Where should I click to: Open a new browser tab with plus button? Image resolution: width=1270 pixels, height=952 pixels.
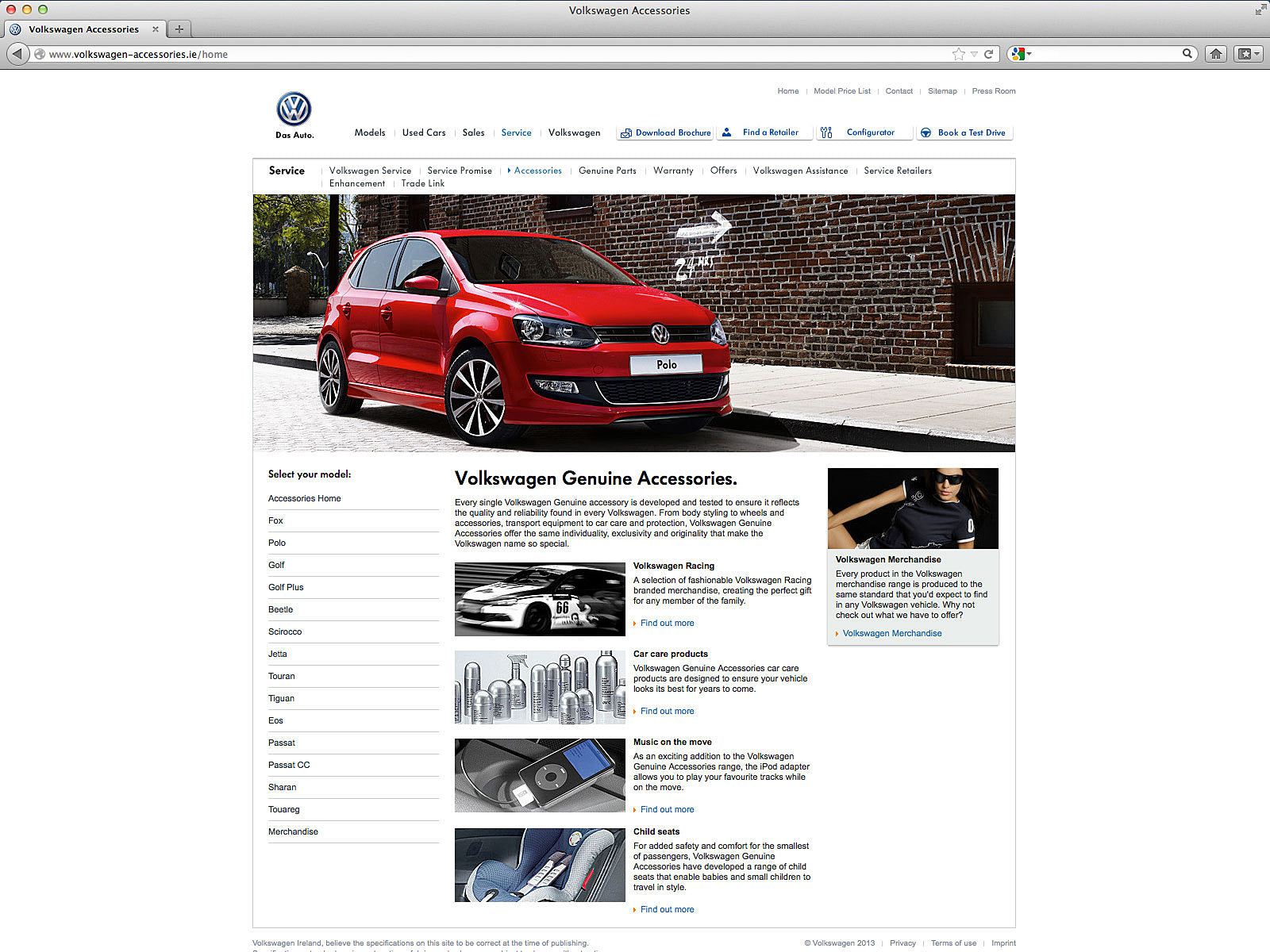click(x=179, y=29)
